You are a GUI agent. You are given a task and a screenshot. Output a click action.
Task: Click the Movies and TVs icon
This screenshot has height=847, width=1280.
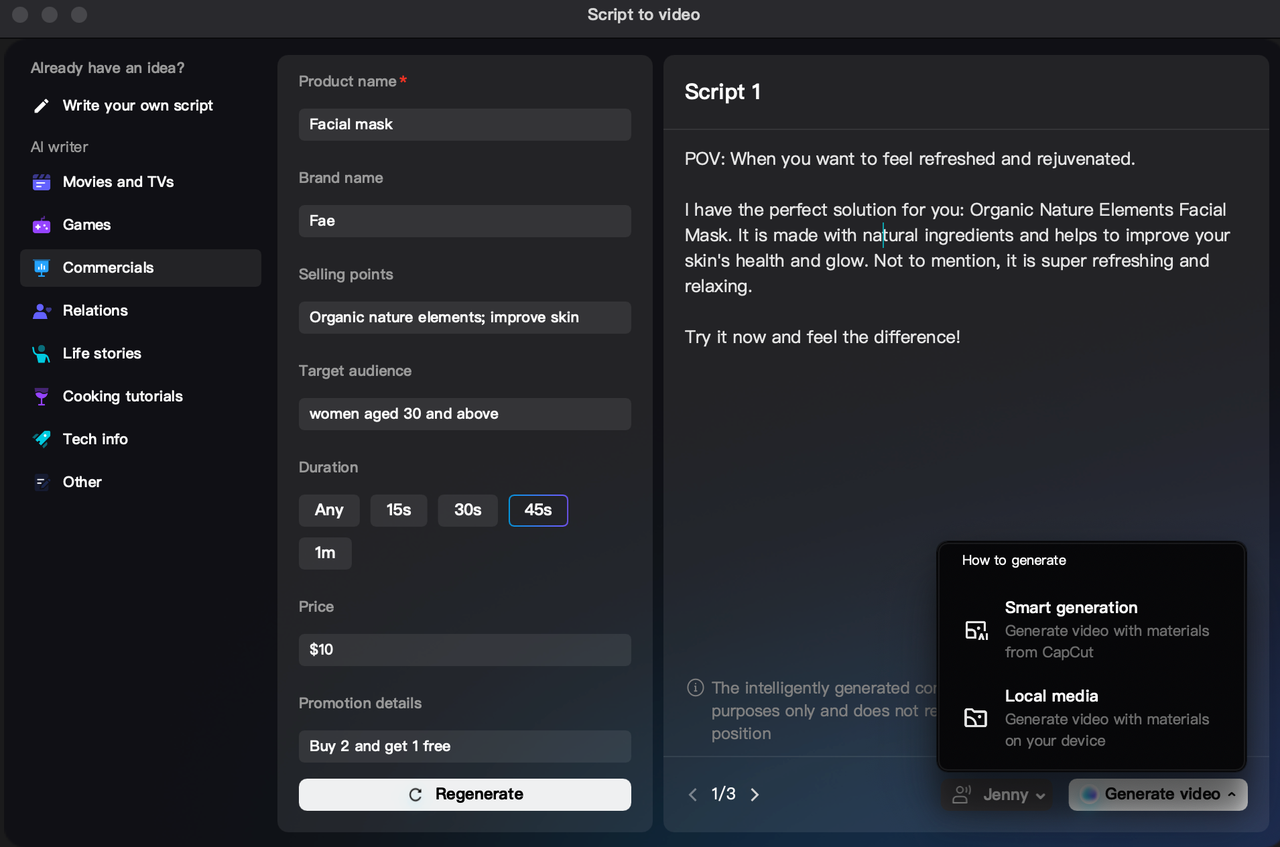click(x=41, y=182)
